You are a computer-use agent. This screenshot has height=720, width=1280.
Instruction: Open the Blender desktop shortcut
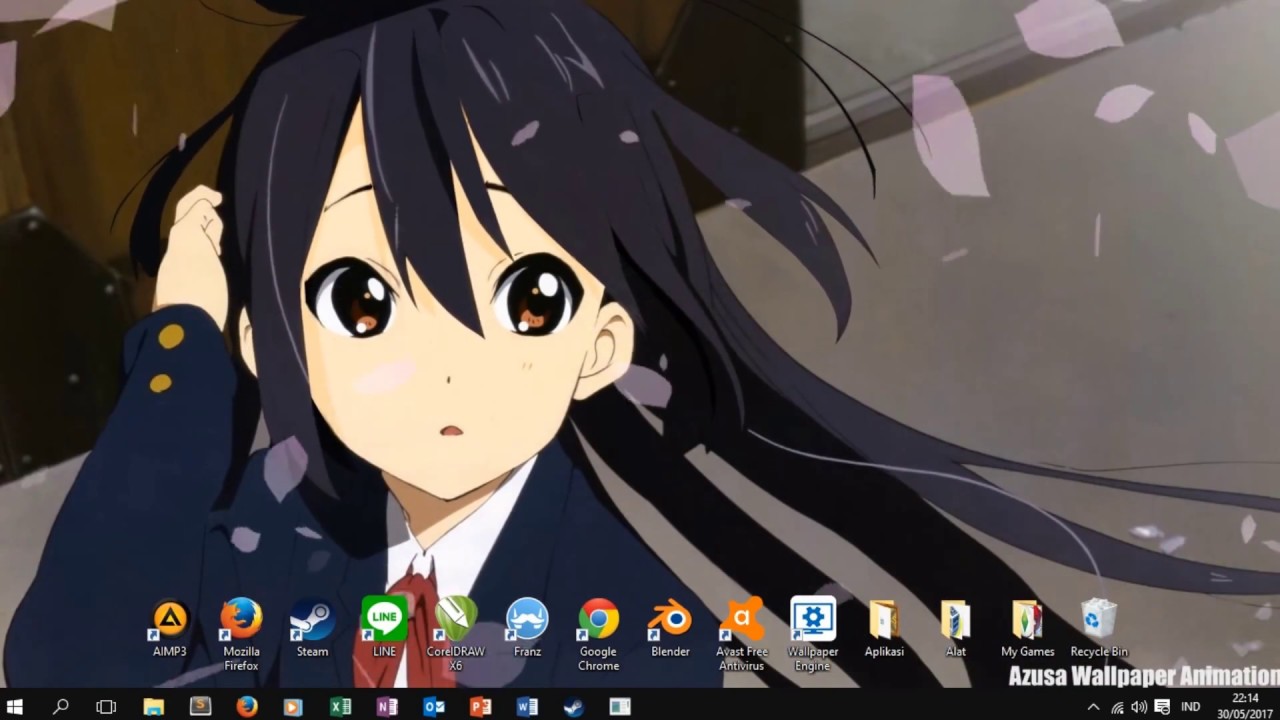coord(670,629)
